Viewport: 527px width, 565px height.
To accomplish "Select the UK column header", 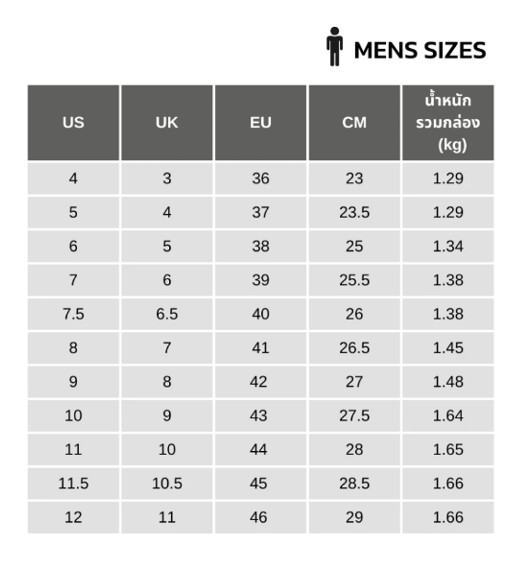I will 167,123.
